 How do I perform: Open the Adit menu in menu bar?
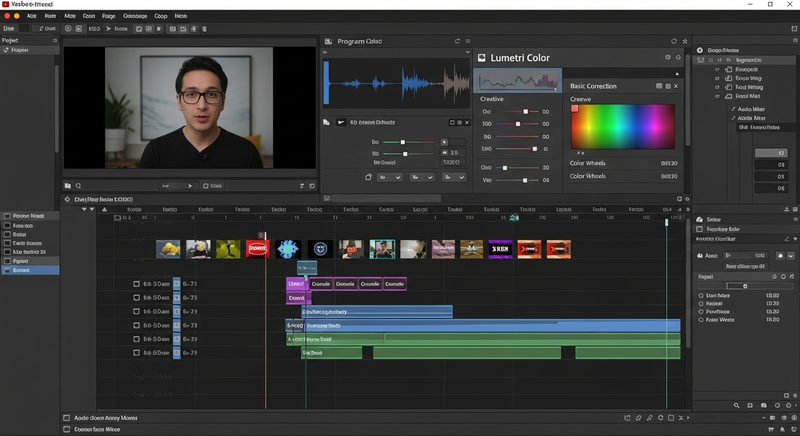point(32,16)
